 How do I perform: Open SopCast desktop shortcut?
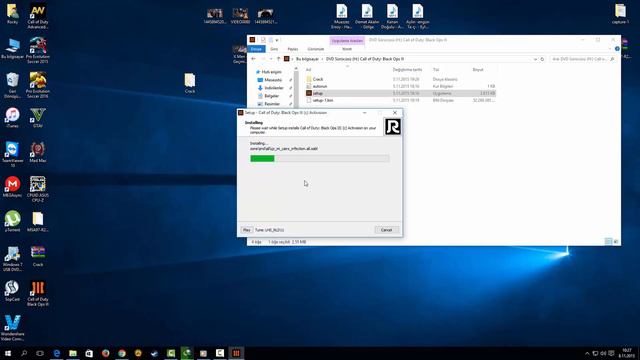point(12,291)
